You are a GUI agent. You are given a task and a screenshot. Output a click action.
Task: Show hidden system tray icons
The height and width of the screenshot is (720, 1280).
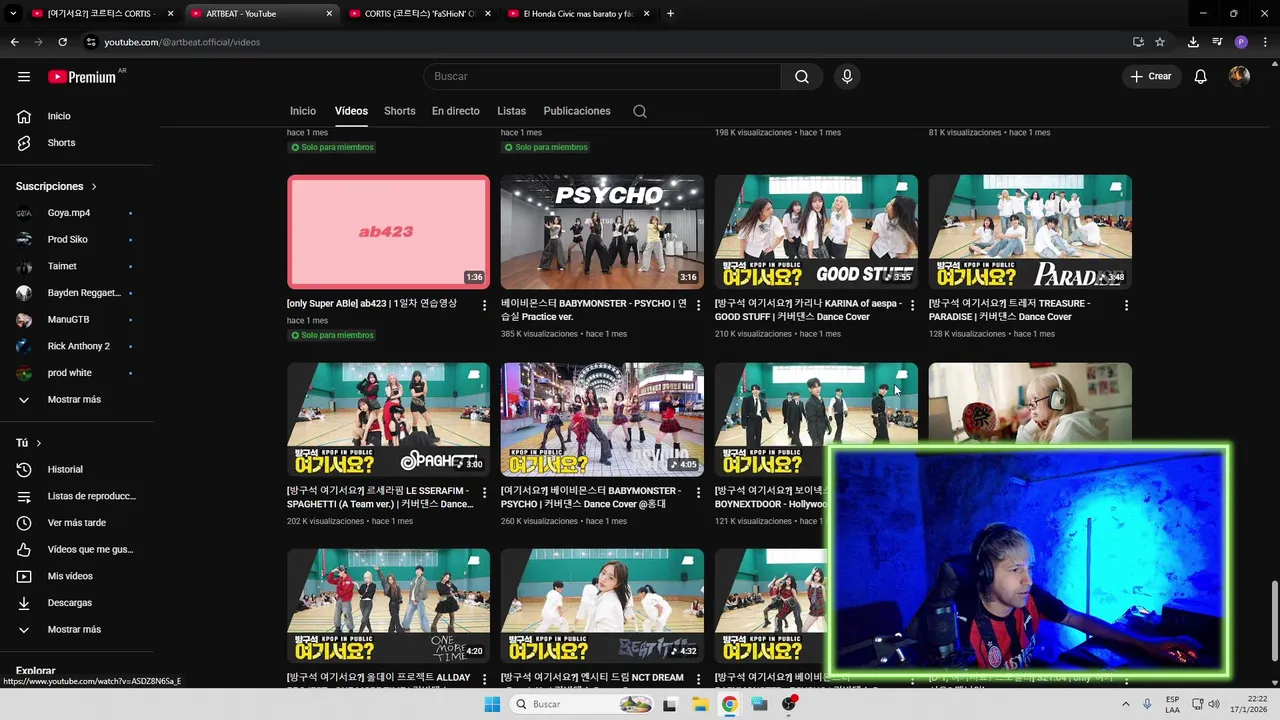coord(1126,704)
